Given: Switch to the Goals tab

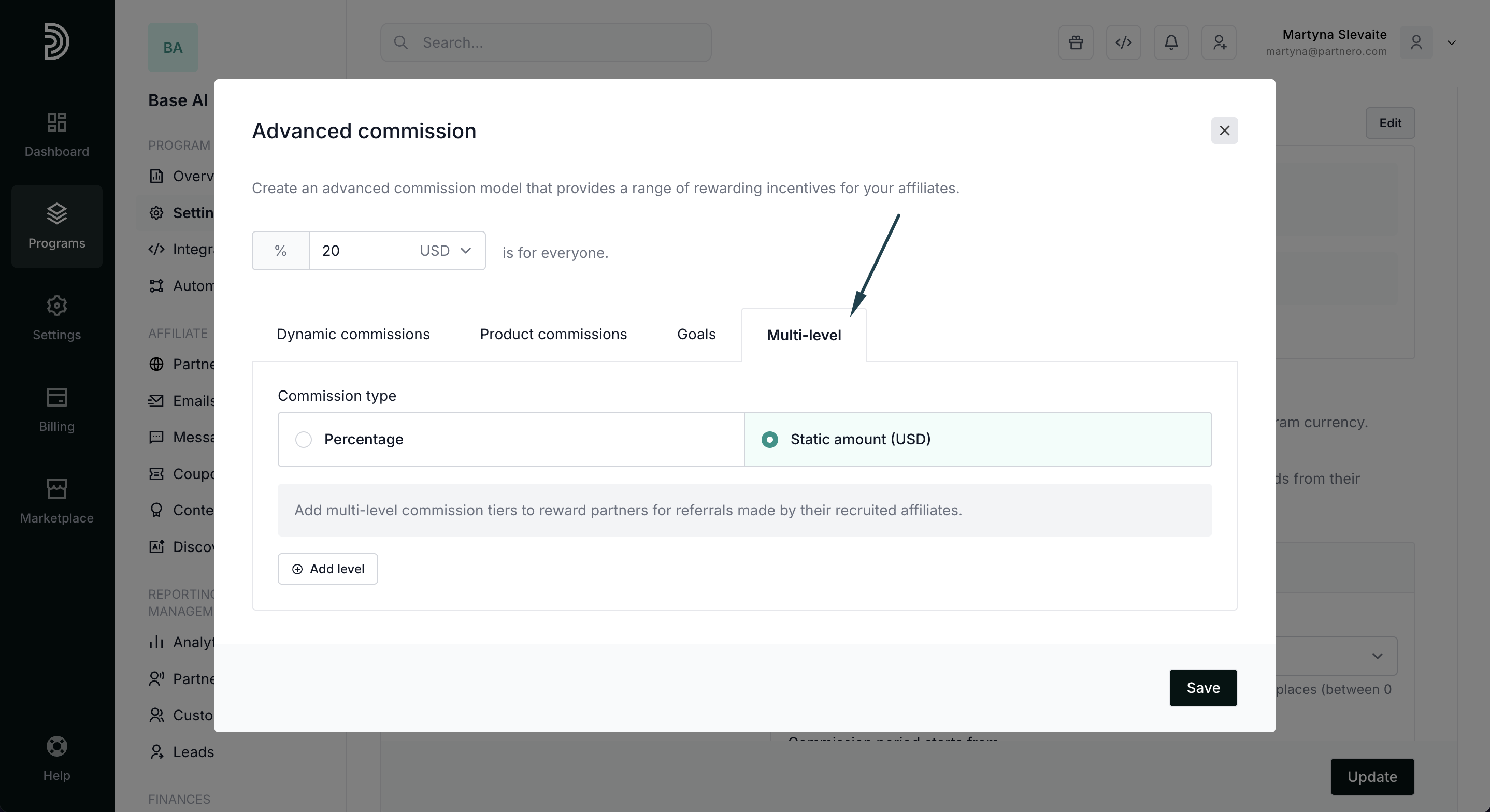Looking at the screenshot, I should [696, 335].
